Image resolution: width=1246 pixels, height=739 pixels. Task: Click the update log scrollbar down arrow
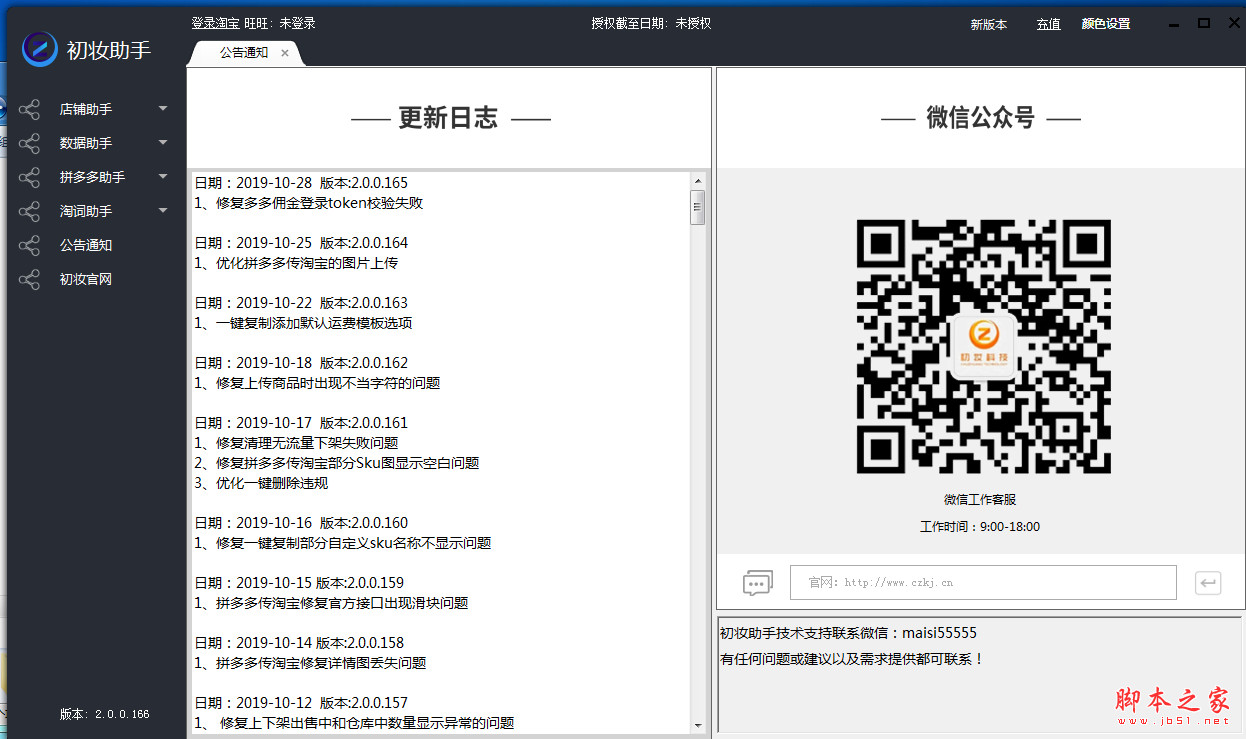(698, 725)
